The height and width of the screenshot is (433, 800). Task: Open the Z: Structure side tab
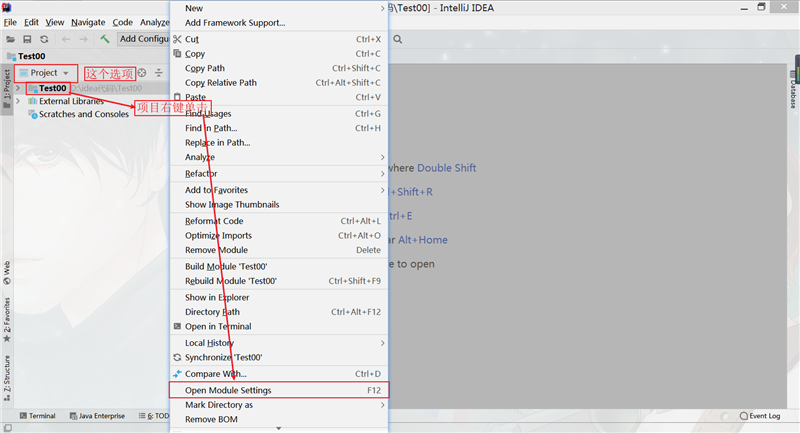pyautogui.click(x=7, y=378)
